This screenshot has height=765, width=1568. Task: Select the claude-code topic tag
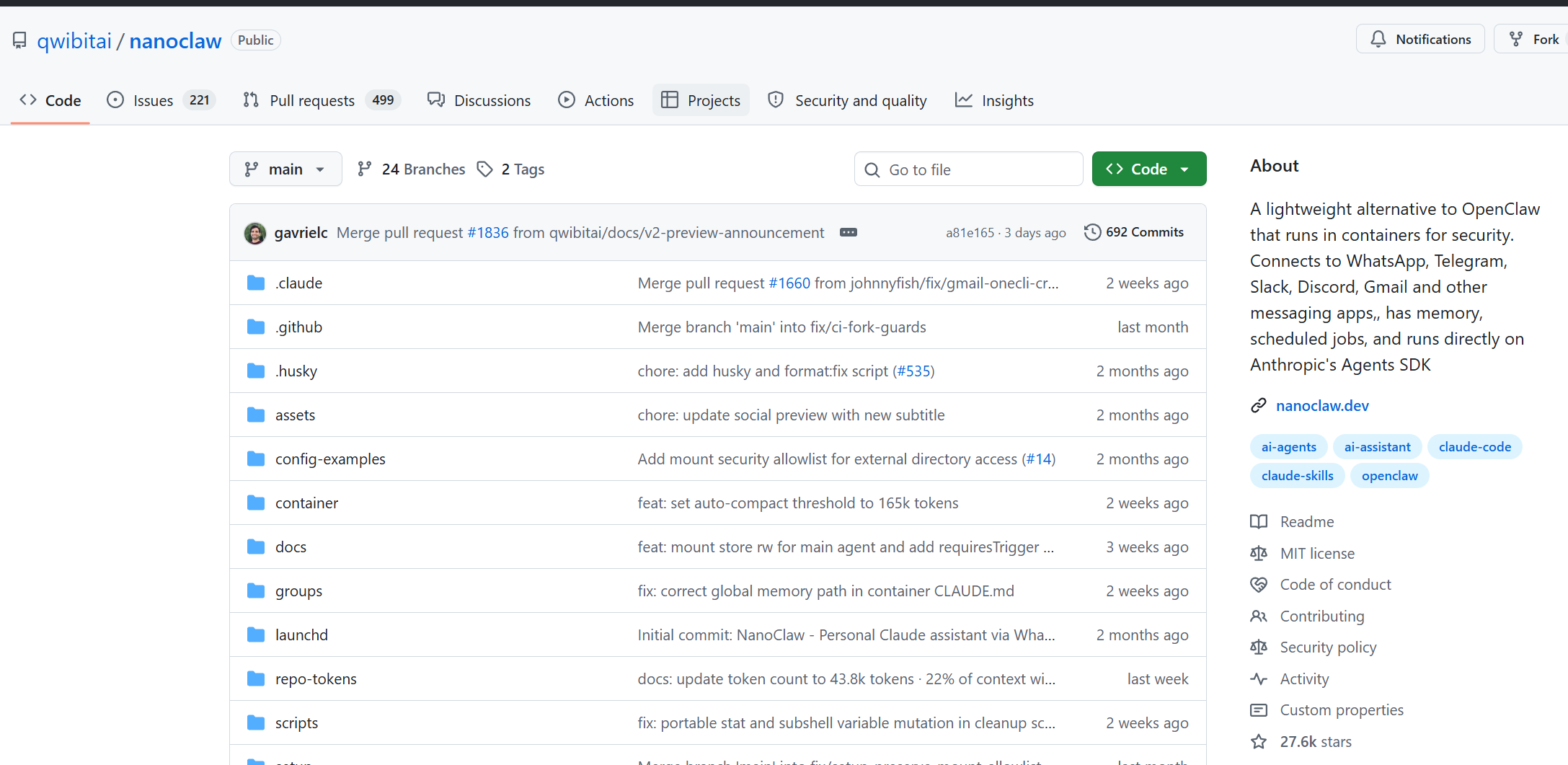[1475, 447]
